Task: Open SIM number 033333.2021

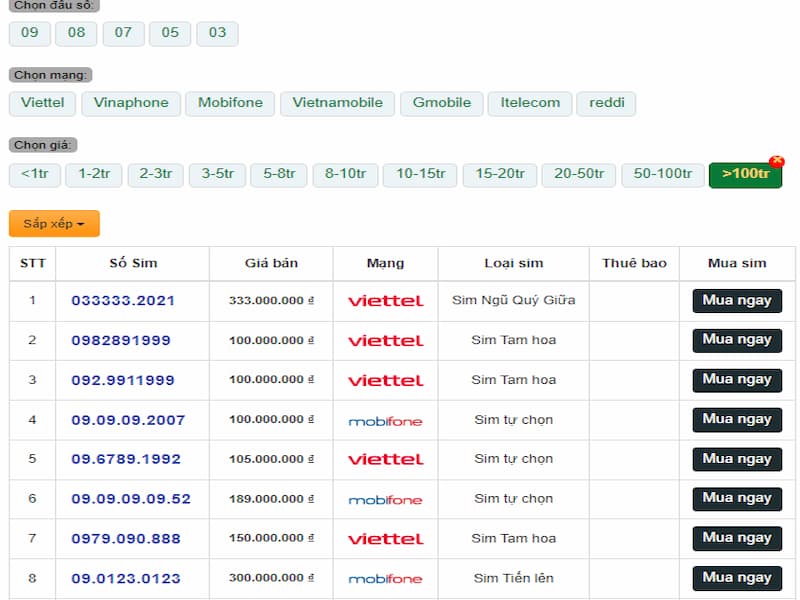Action: pos(123,301)
